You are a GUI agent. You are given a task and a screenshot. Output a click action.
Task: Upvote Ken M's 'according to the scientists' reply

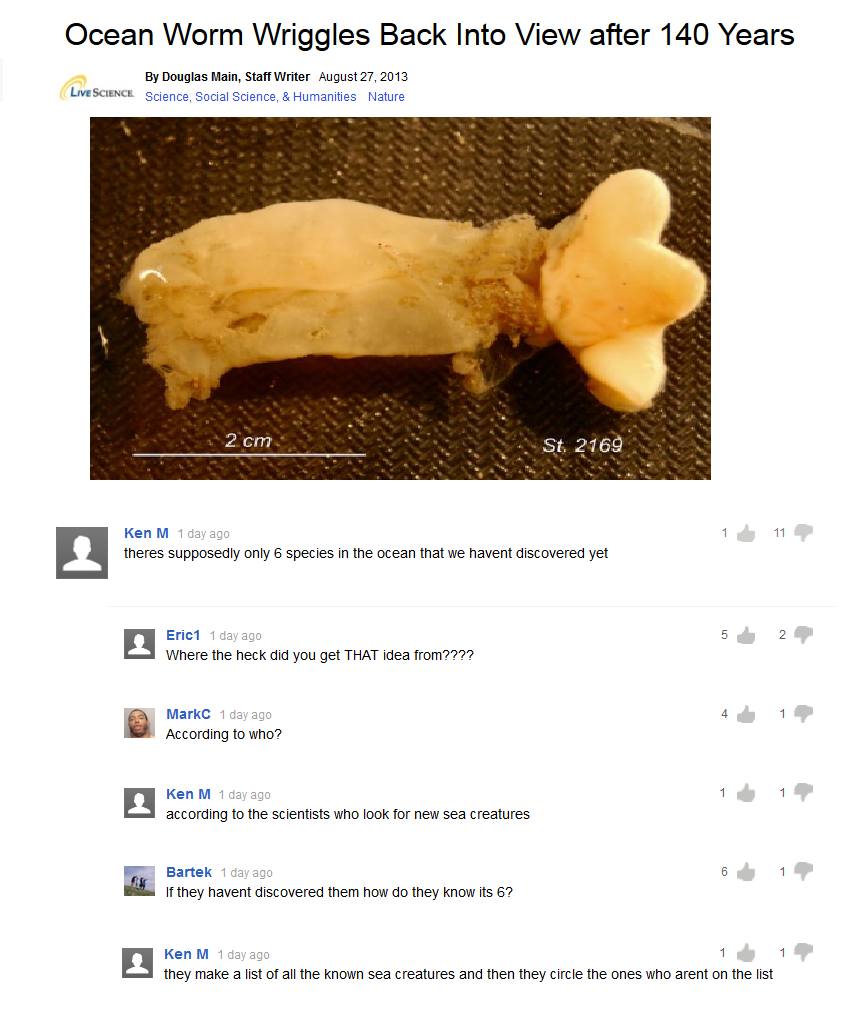coord(746,793)
